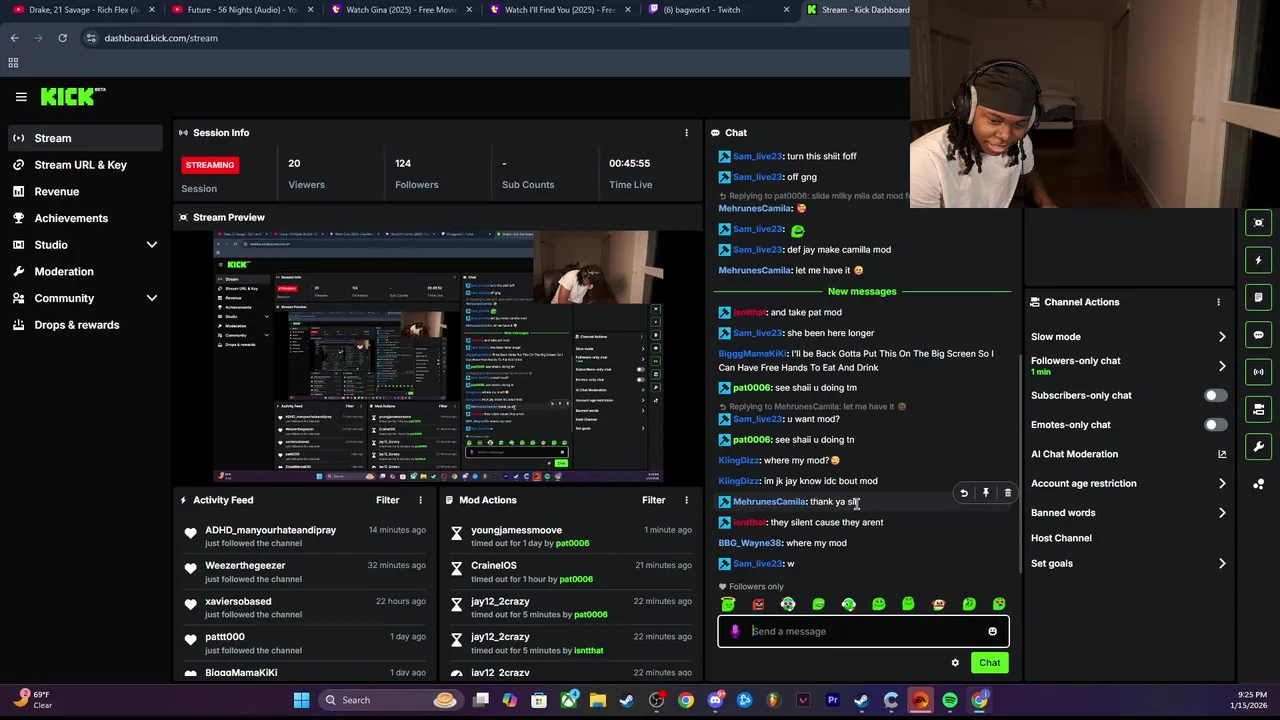1280x720 pixels.
Task: Click the broadcast signal icon in the right sidebar
Action: click(x=1259, y=372)
